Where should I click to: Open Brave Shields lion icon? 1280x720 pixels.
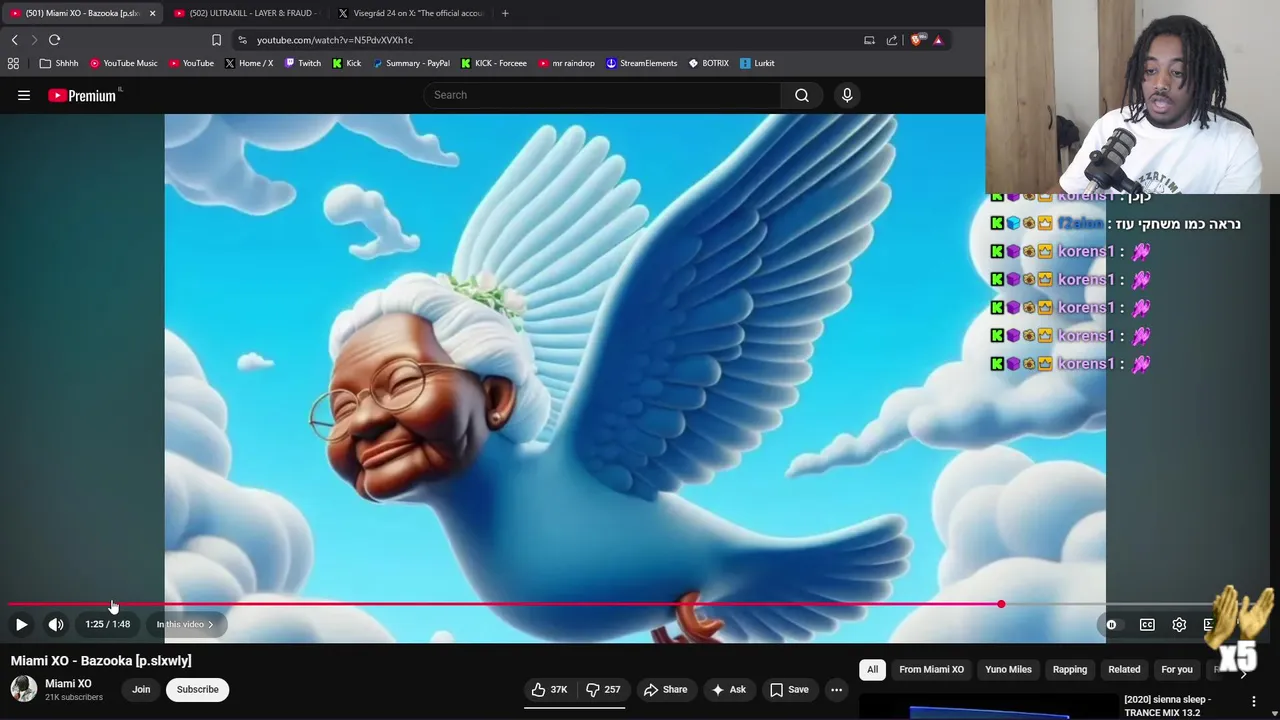point(916,40)
